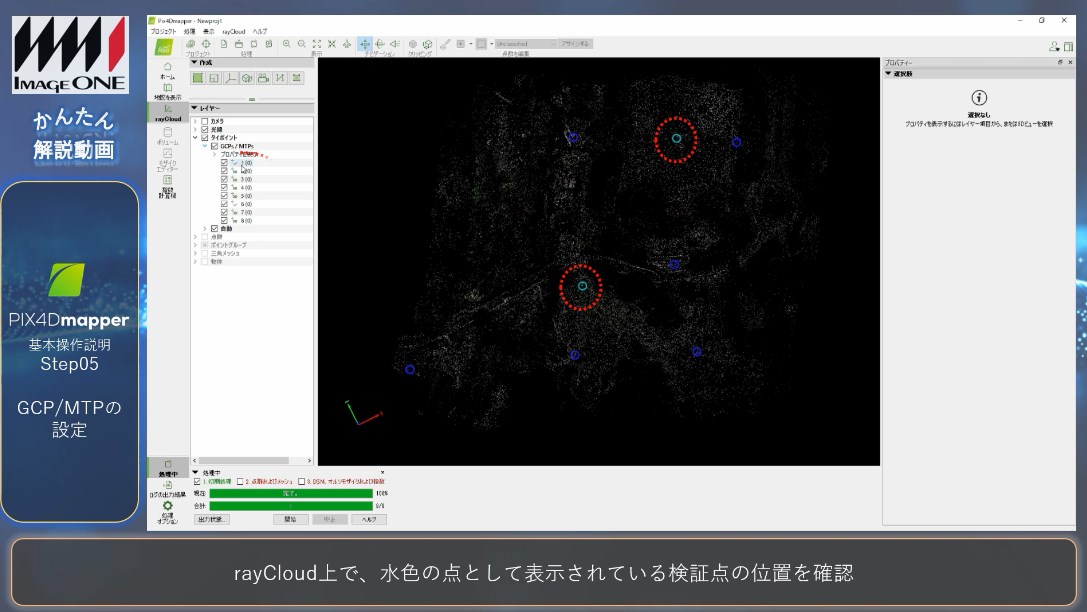
Task: Collapse the タイポイント tree node
Action: [x=196, y=138]
